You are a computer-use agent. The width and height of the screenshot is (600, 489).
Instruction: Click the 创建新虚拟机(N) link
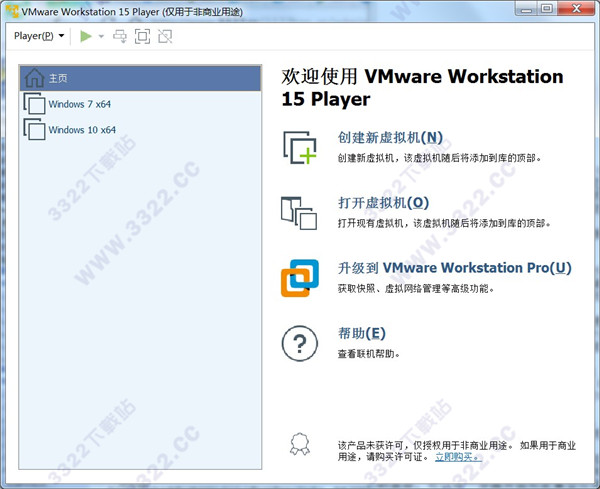point(390,137)
